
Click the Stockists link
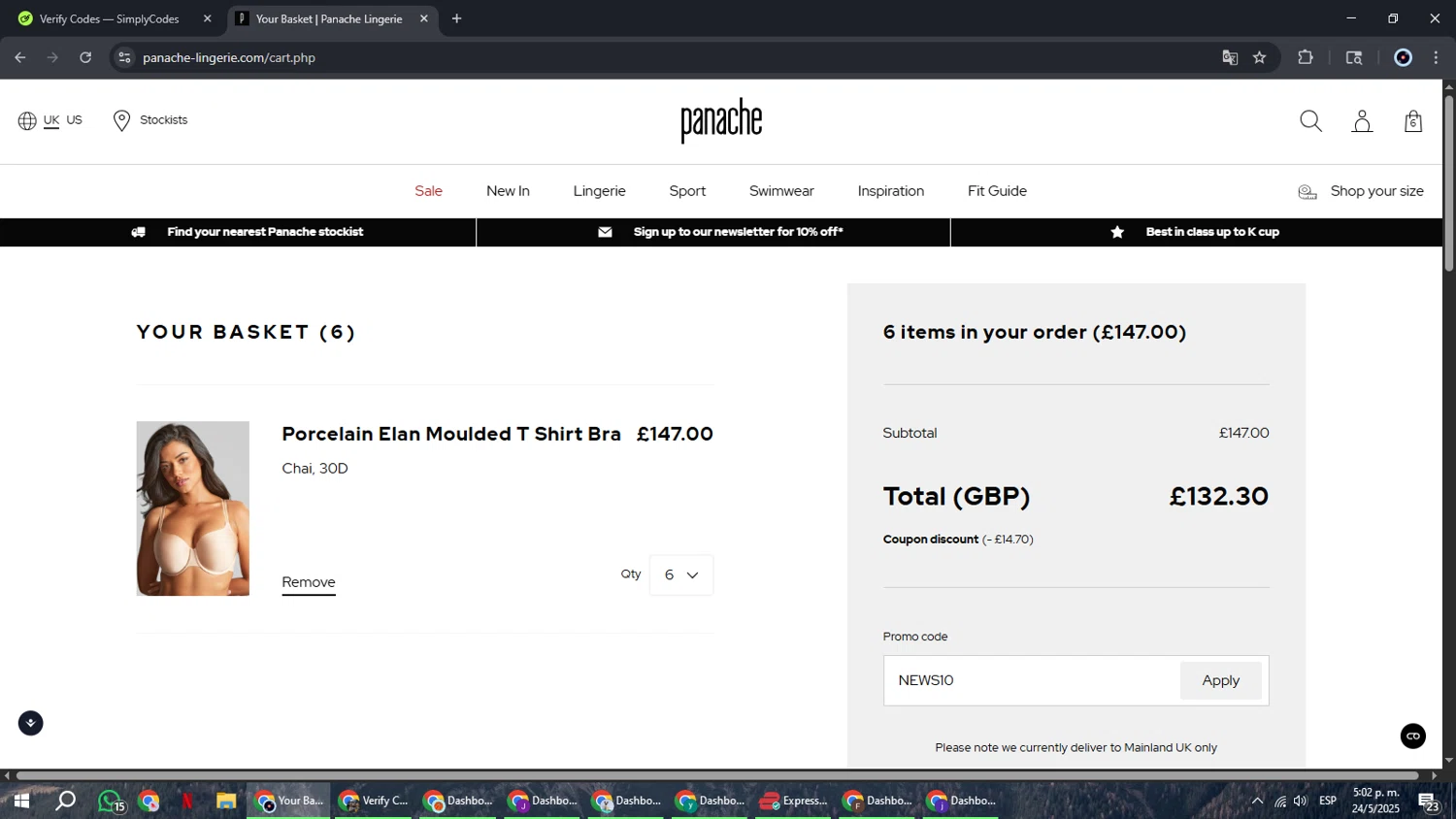(x=163, y=120)
